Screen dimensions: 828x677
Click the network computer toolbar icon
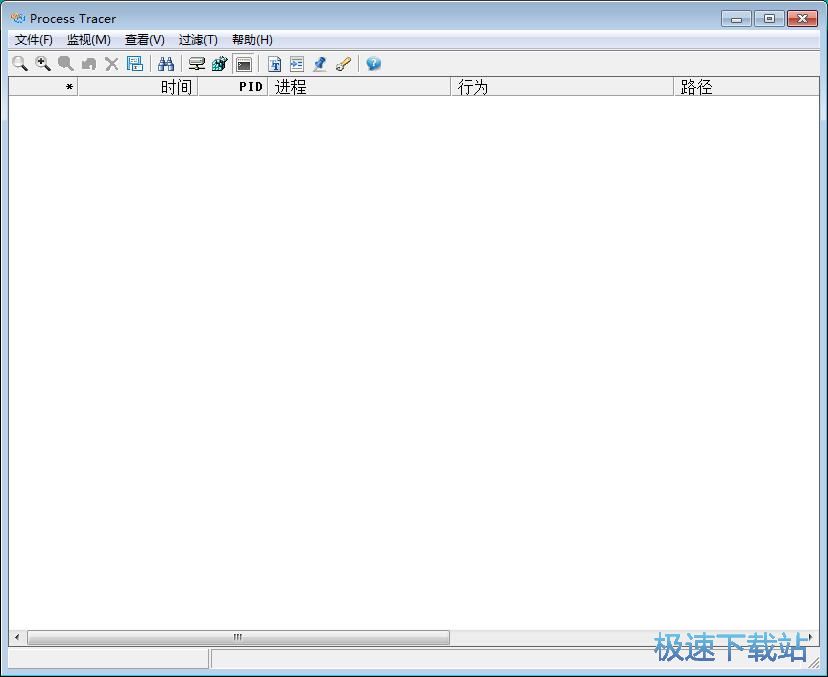pyautogui.click(x=197, y=64)
